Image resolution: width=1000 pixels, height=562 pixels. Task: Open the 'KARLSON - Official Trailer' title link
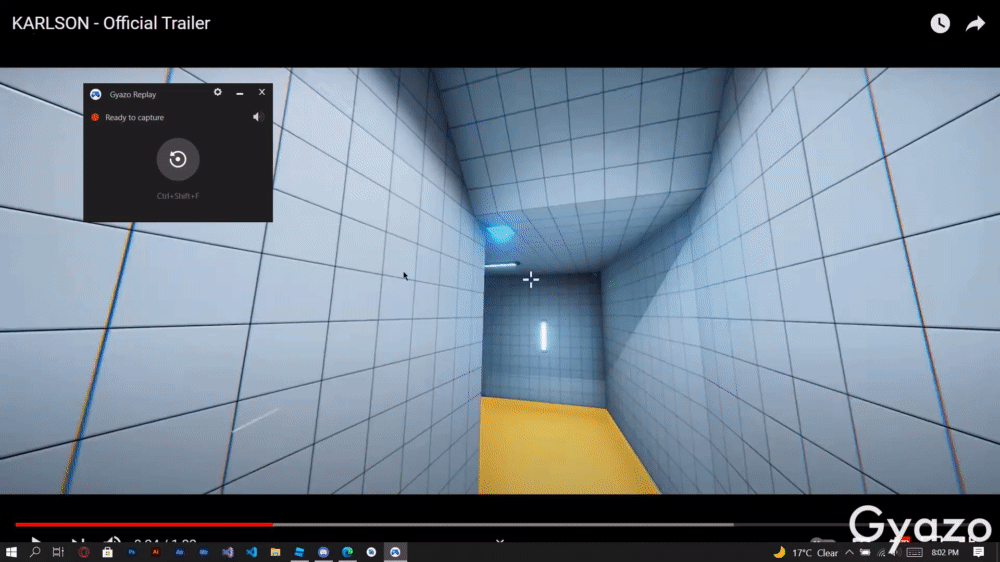tap(111, 23)
